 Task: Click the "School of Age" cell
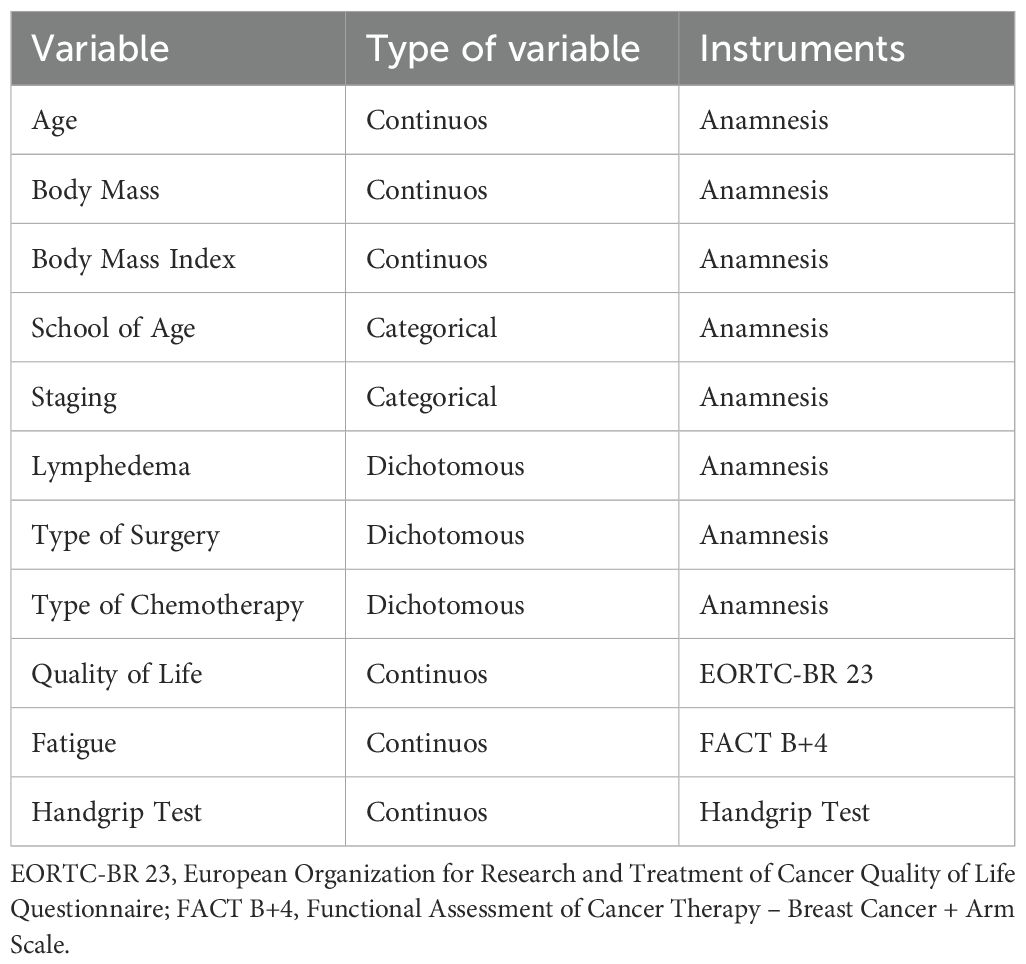click(113, 328)
